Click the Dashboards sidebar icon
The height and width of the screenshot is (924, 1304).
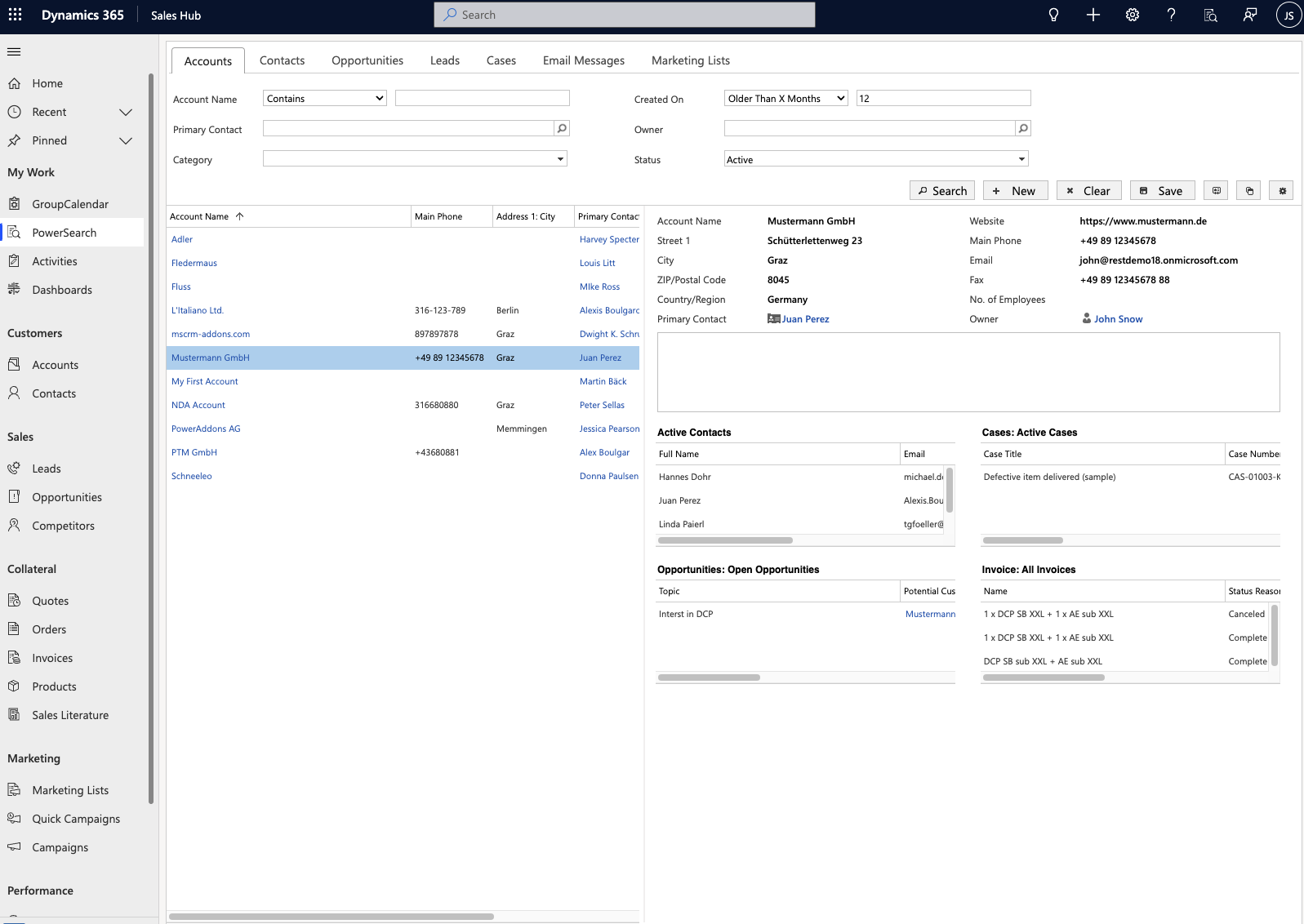[x=14, y=290]
